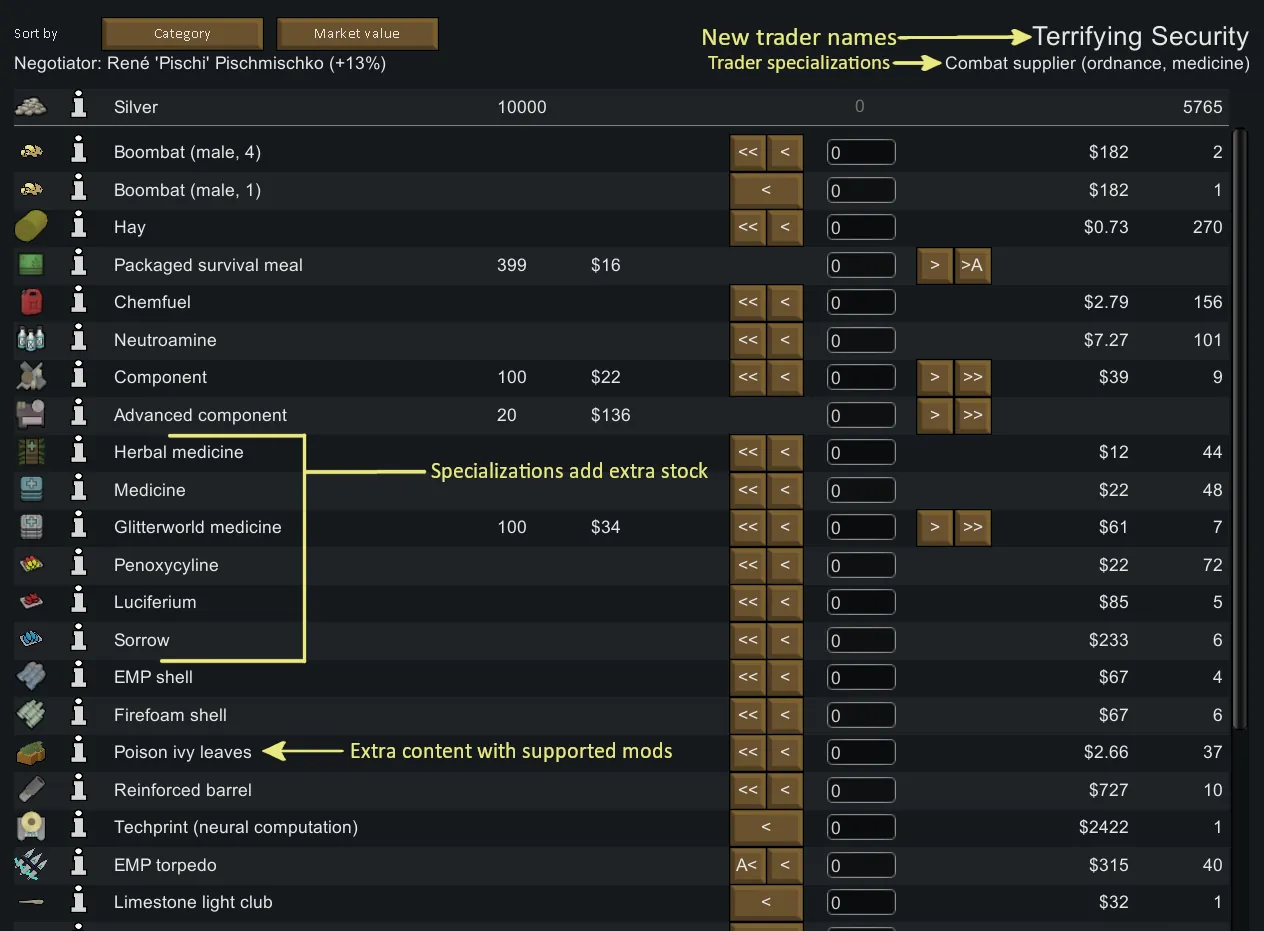Click the Reinforced barrel quantity field
This screenshot has height=931, width=1264.
[x=861, y=790]
